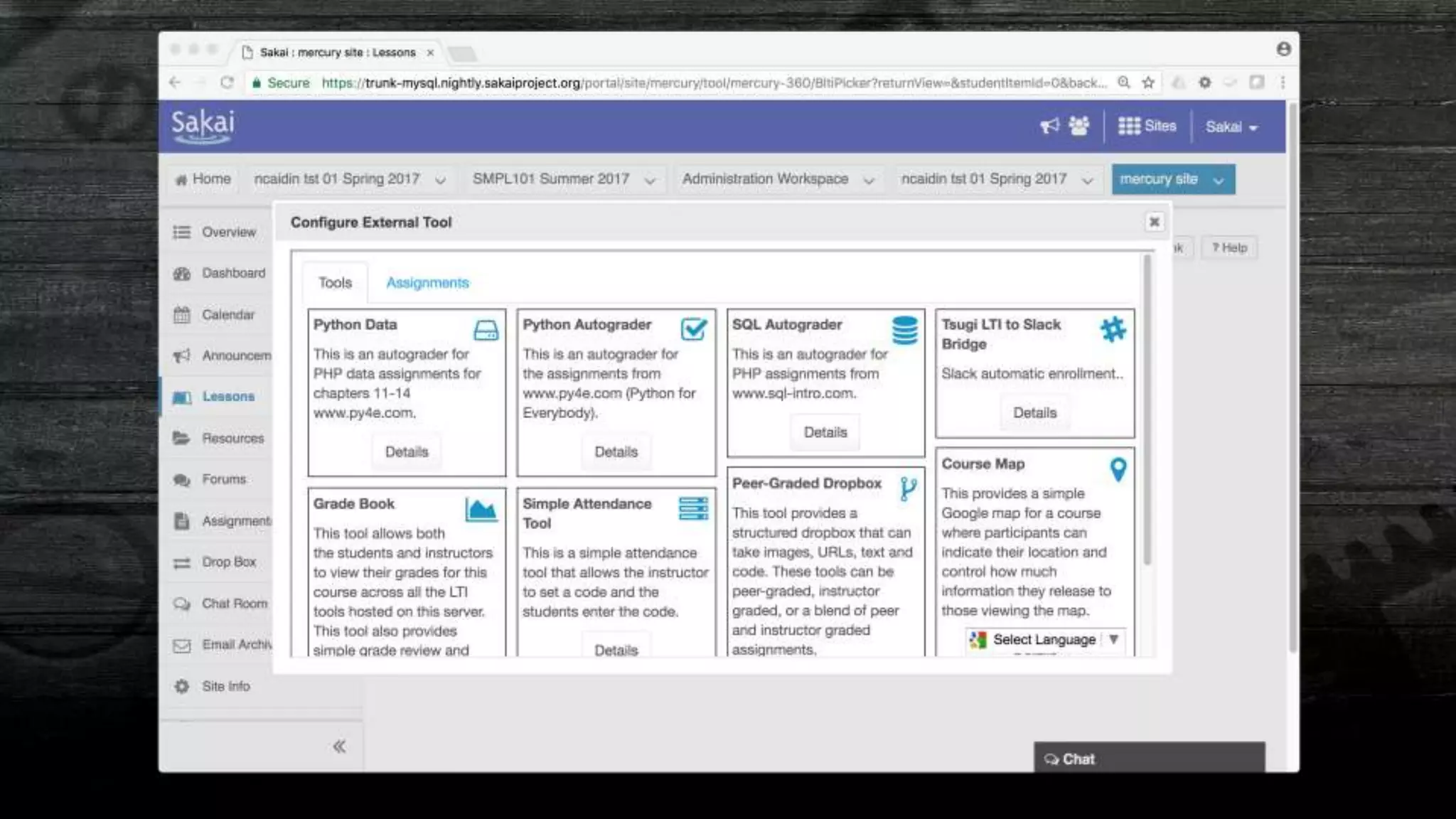Expand SMPL101 Summer 2017 site menu
Image resolution: width=1456 pixels, height=819 pixels.
[x=649, y=181]
